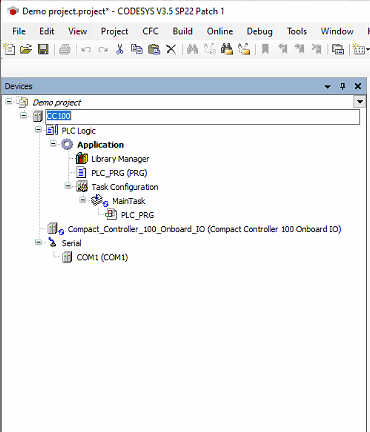
Task: Select the Task Configuration label
Action: tap(125, 187)
